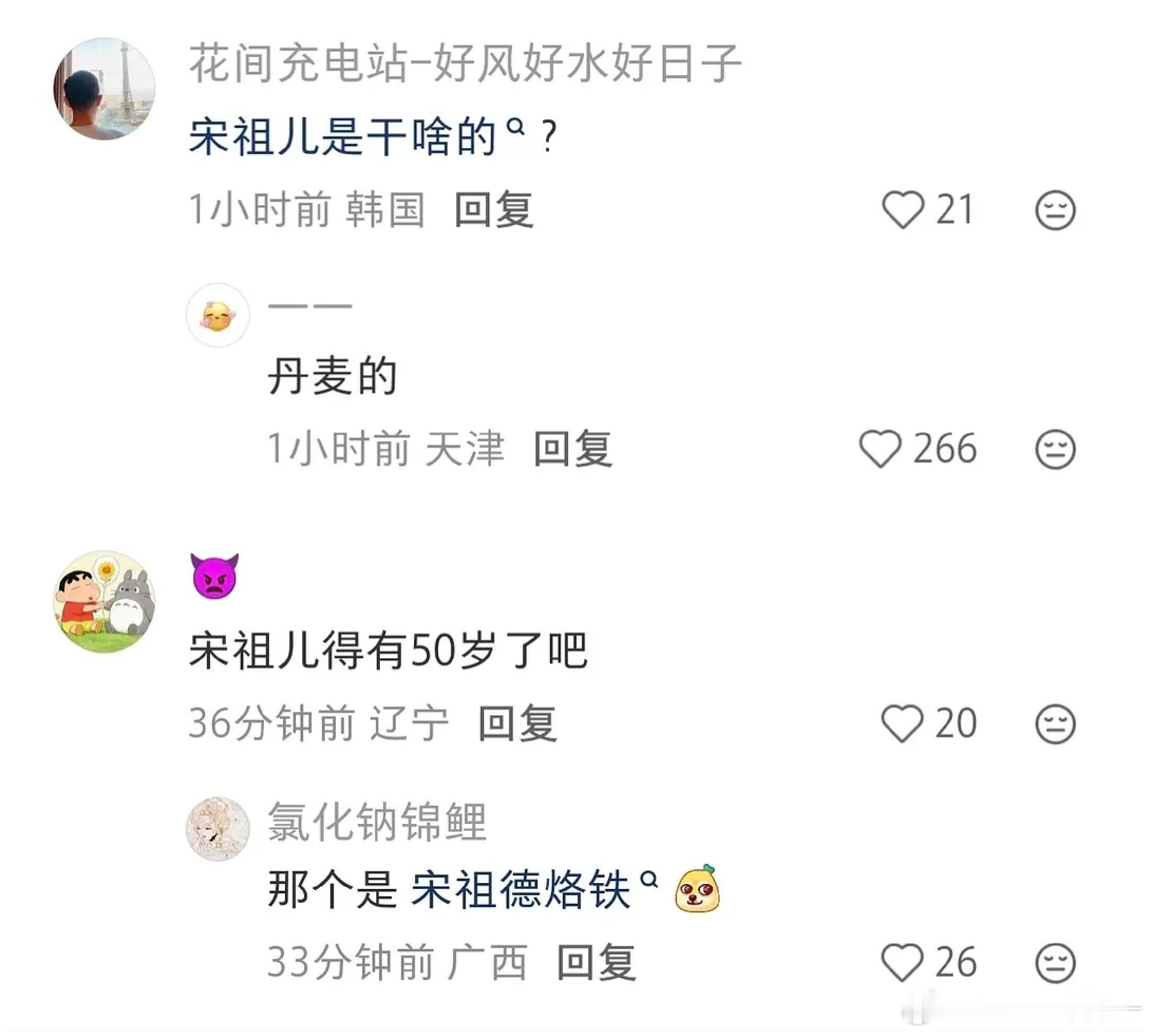The width and height of the screenshot is (1151, 1036).
Task: Like the 丹麦的 reply with 266 likes
Action: coord(880,449)
